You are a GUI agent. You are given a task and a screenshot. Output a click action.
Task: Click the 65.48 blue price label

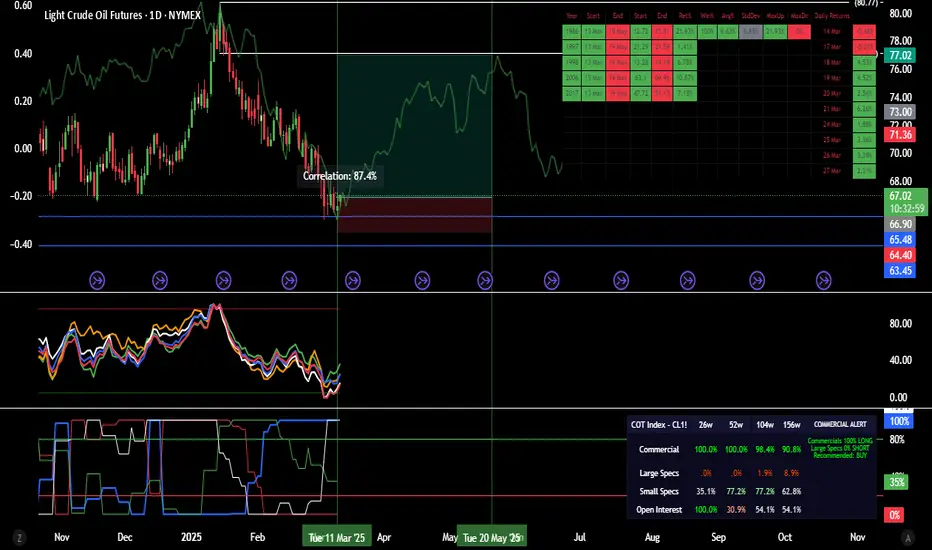(x=900, y=240)
